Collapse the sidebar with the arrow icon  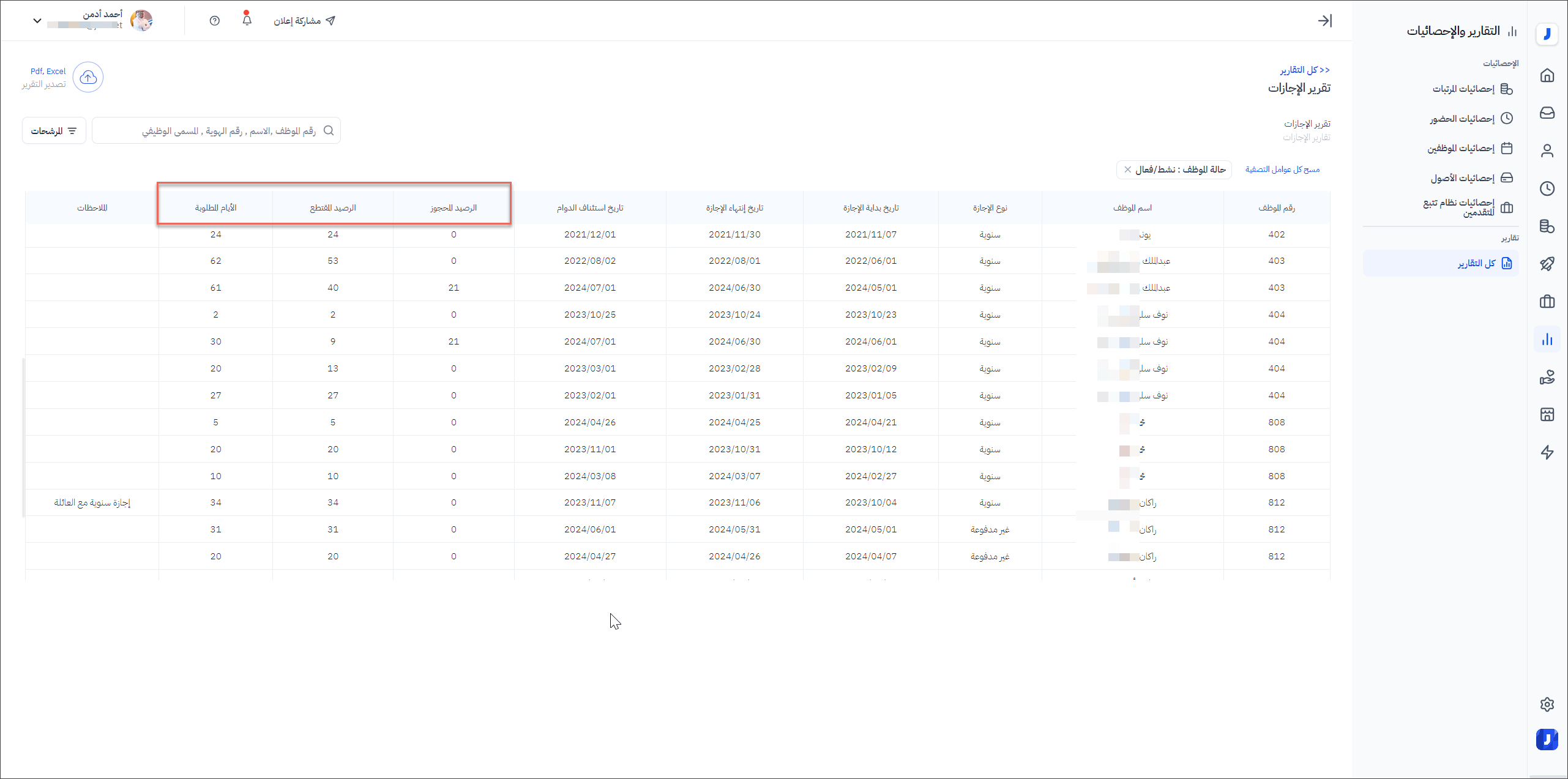[1324, 21]
